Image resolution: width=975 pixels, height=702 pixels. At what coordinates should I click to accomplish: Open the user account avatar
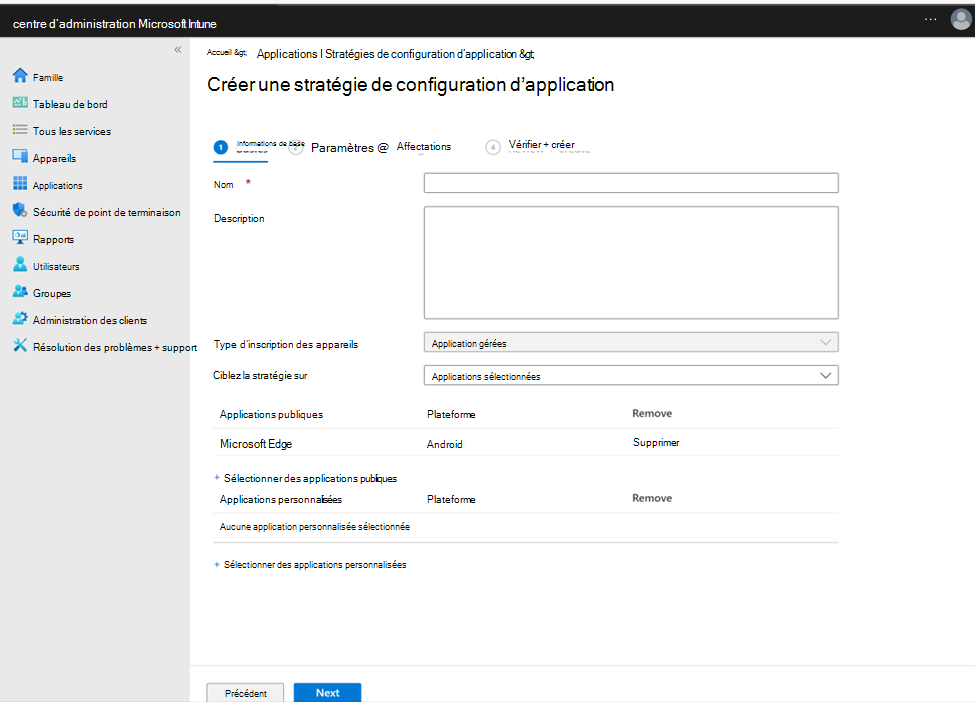[961, 19]
